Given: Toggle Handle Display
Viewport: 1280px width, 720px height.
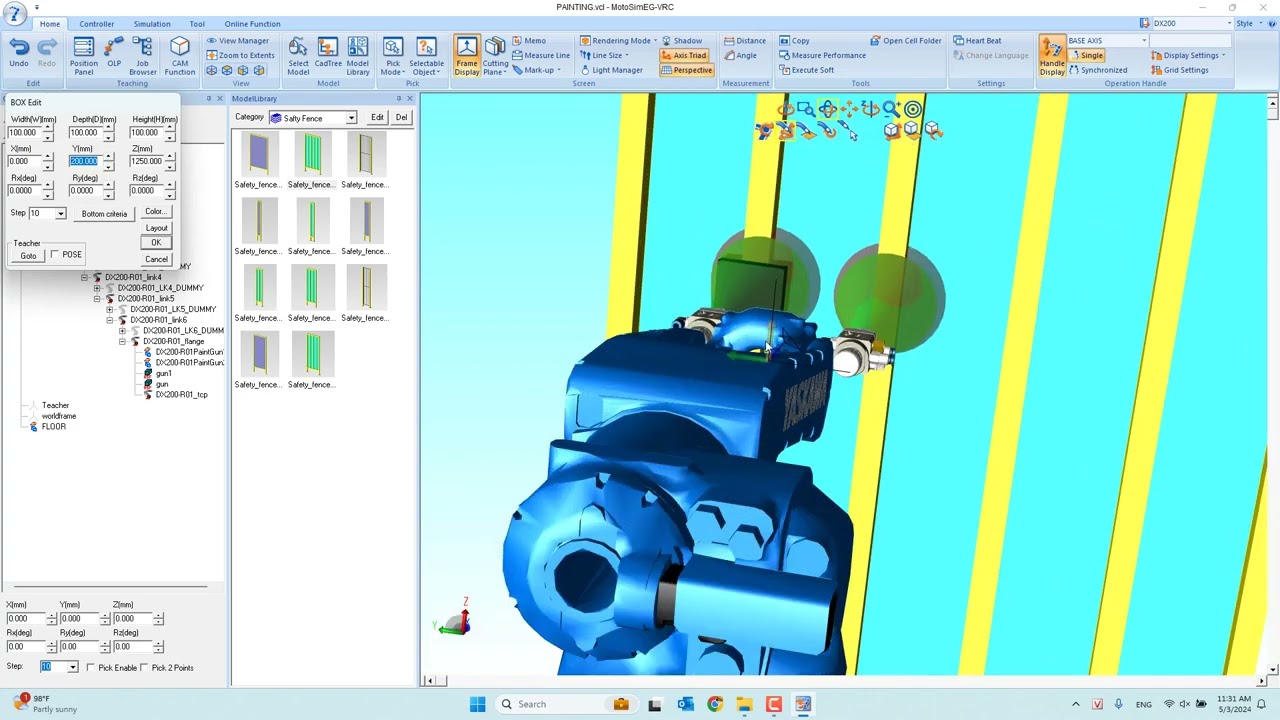Looking at the screenshot, I should click(1052, 56).
